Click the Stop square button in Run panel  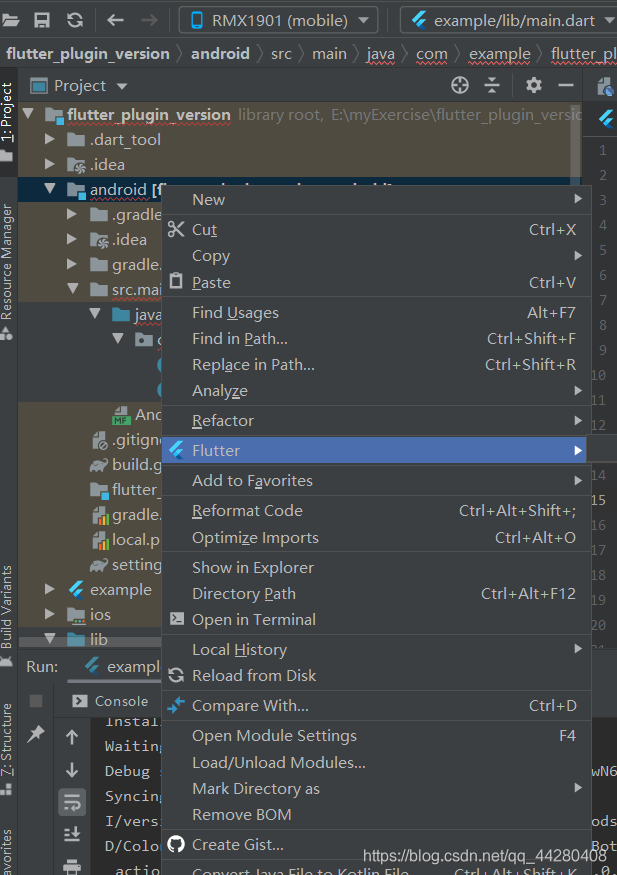[36, 701]
